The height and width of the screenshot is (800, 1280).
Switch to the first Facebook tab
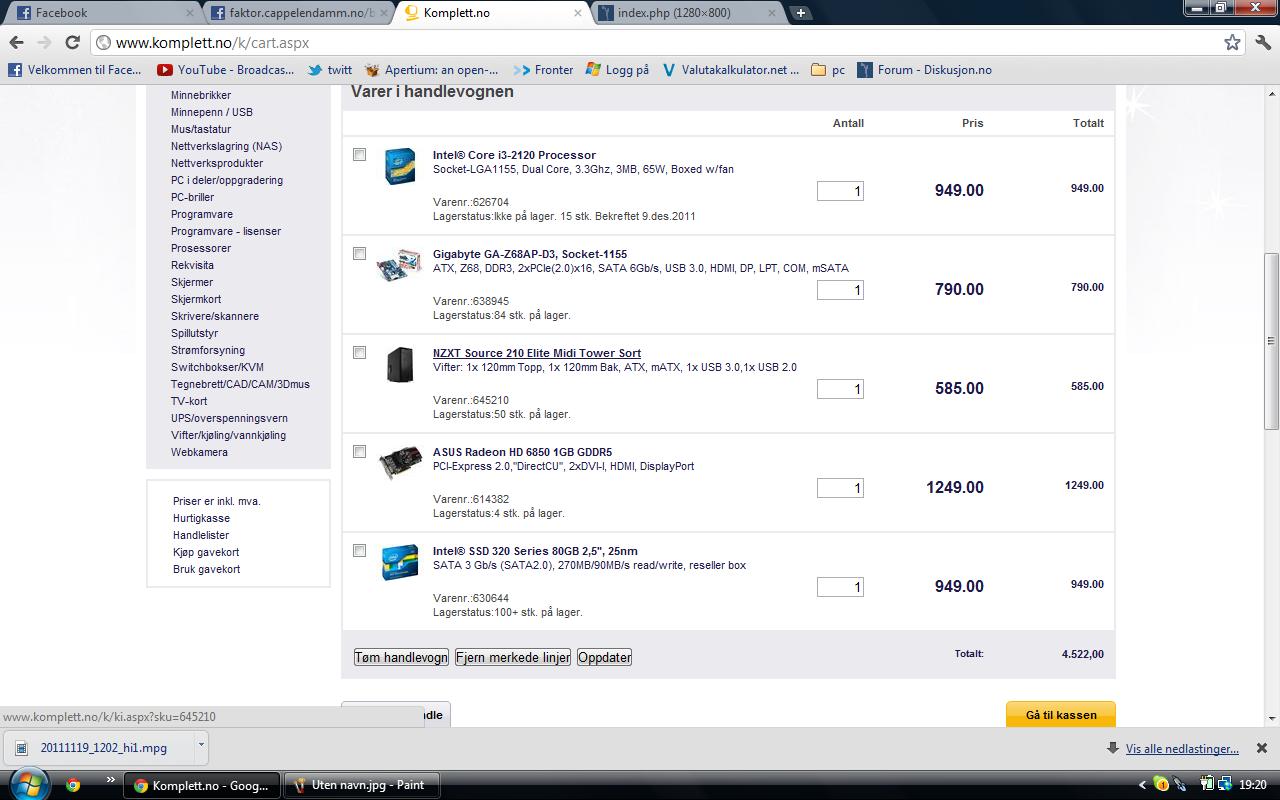(x=100, y=13)
